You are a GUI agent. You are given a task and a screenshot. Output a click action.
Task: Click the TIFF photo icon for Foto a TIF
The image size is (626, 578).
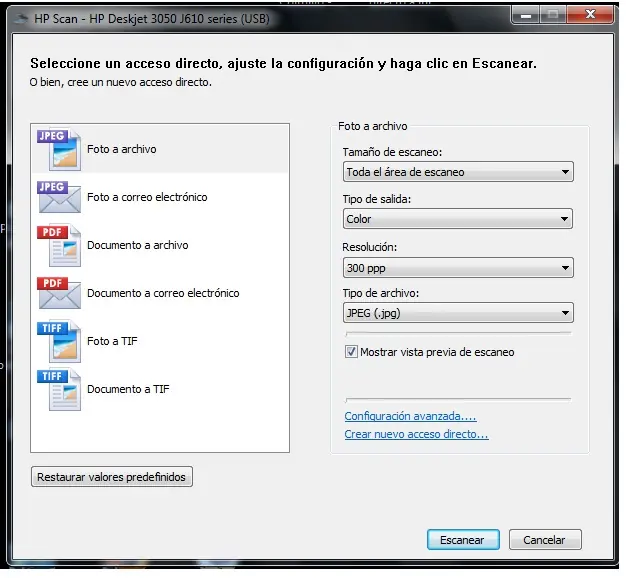pos(59,341)
